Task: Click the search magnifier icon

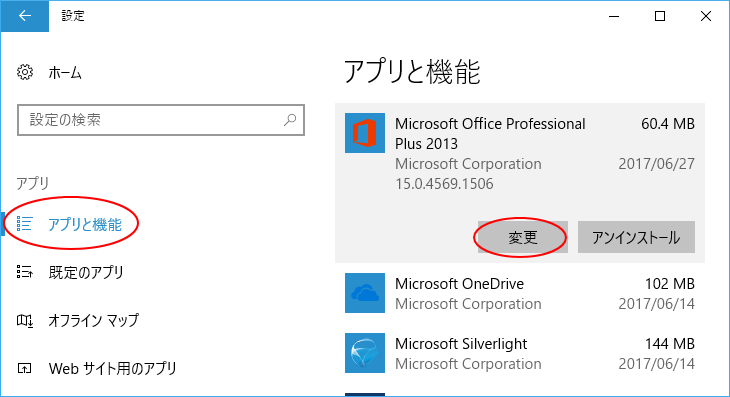Action: [x=290, y=120]
